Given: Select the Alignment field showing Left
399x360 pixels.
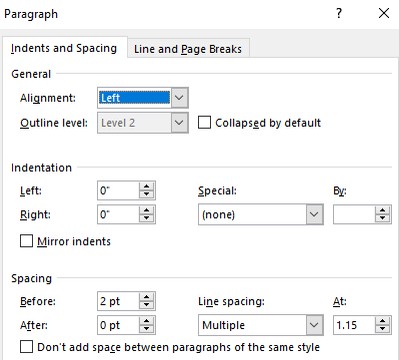Looking at the screenshot, I should tap(134, 98).
